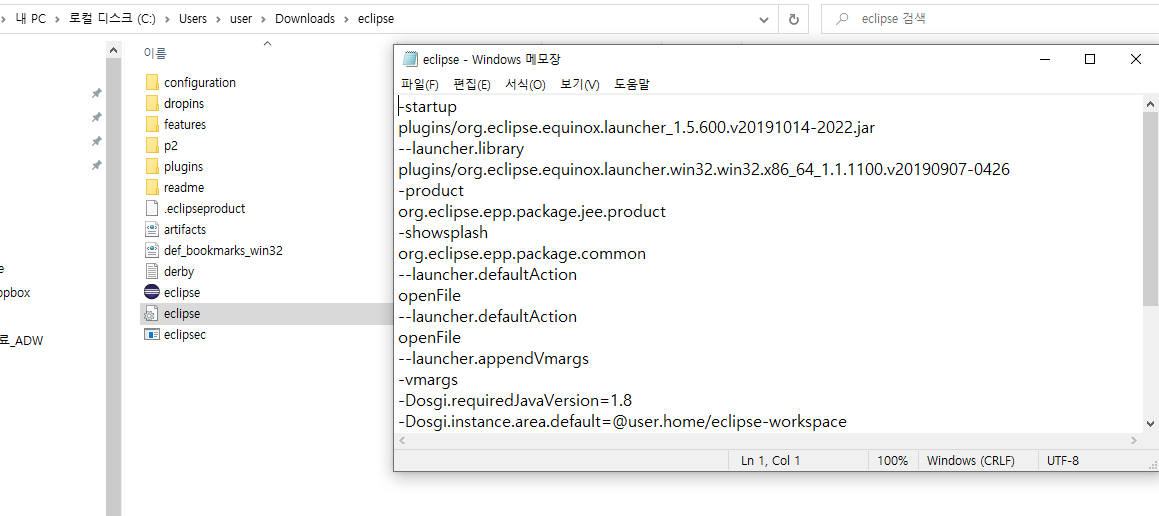Select the Eclipse application launcher icon
The image size is (1159, 516).
pos(152,292)
